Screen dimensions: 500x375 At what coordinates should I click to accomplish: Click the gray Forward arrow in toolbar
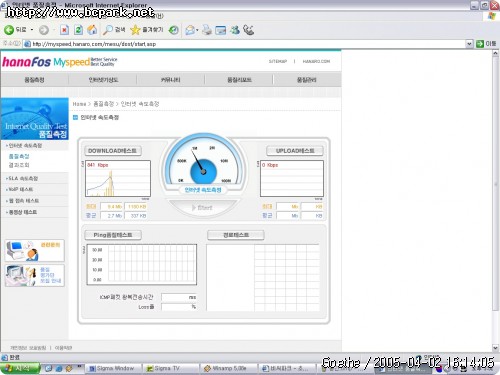(44, 30)
